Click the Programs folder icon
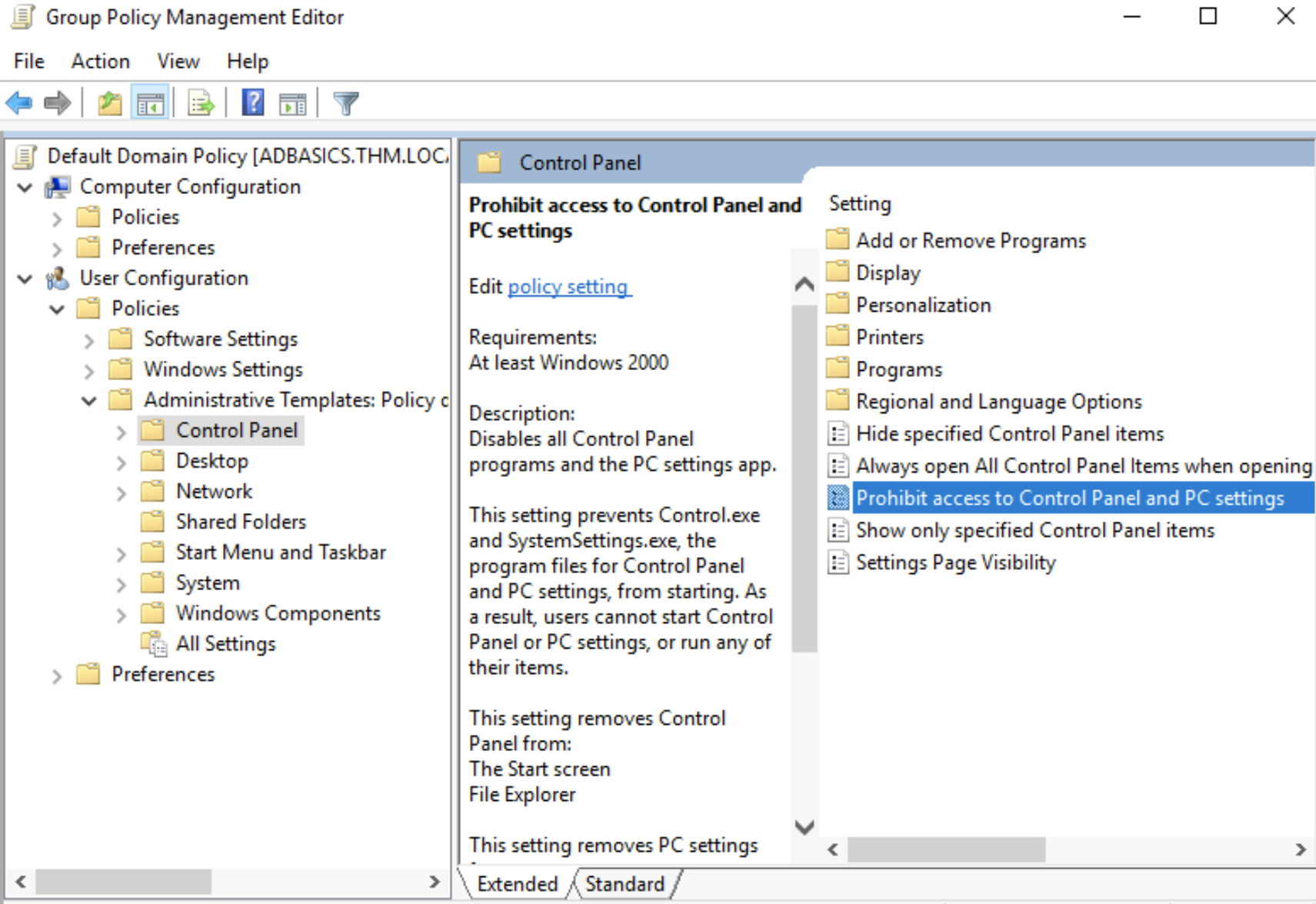This screenshot has height=904, width=1316. pos(838,369)
